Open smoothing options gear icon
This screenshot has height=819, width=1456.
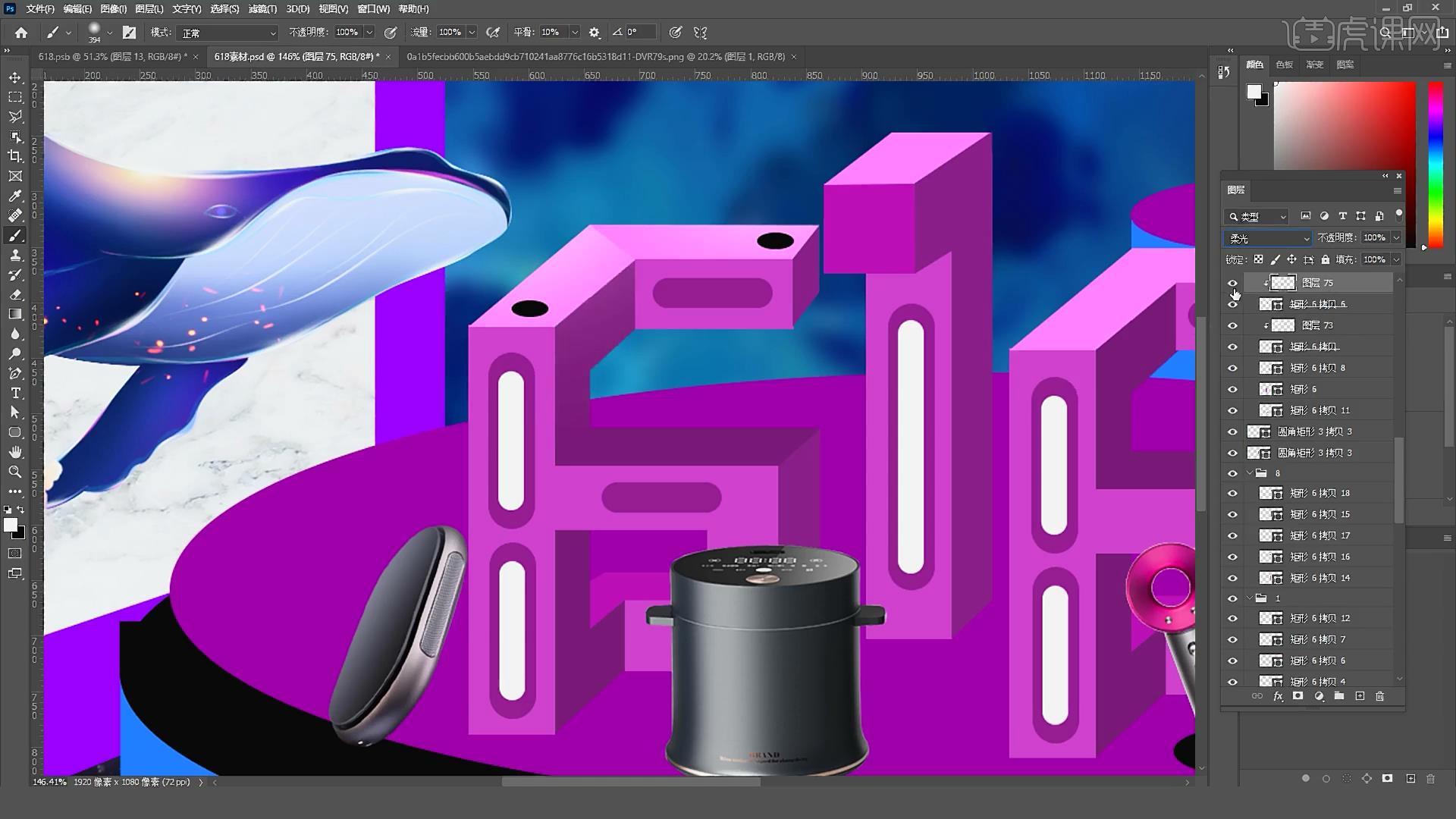click(x=595, y=33)
